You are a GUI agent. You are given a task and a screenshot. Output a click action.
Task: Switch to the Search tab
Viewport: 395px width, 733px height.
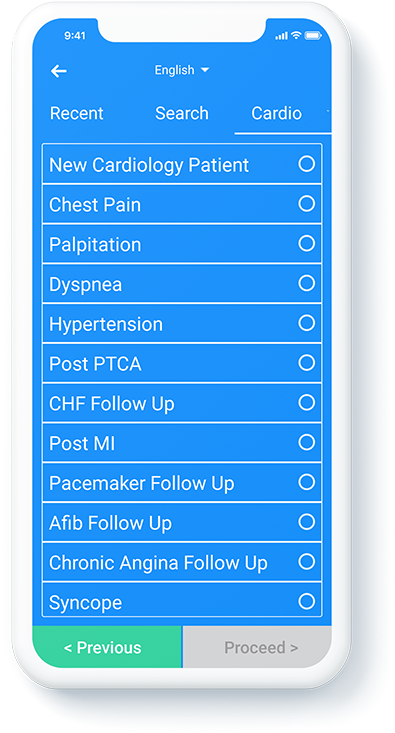(x=182, y=113)
